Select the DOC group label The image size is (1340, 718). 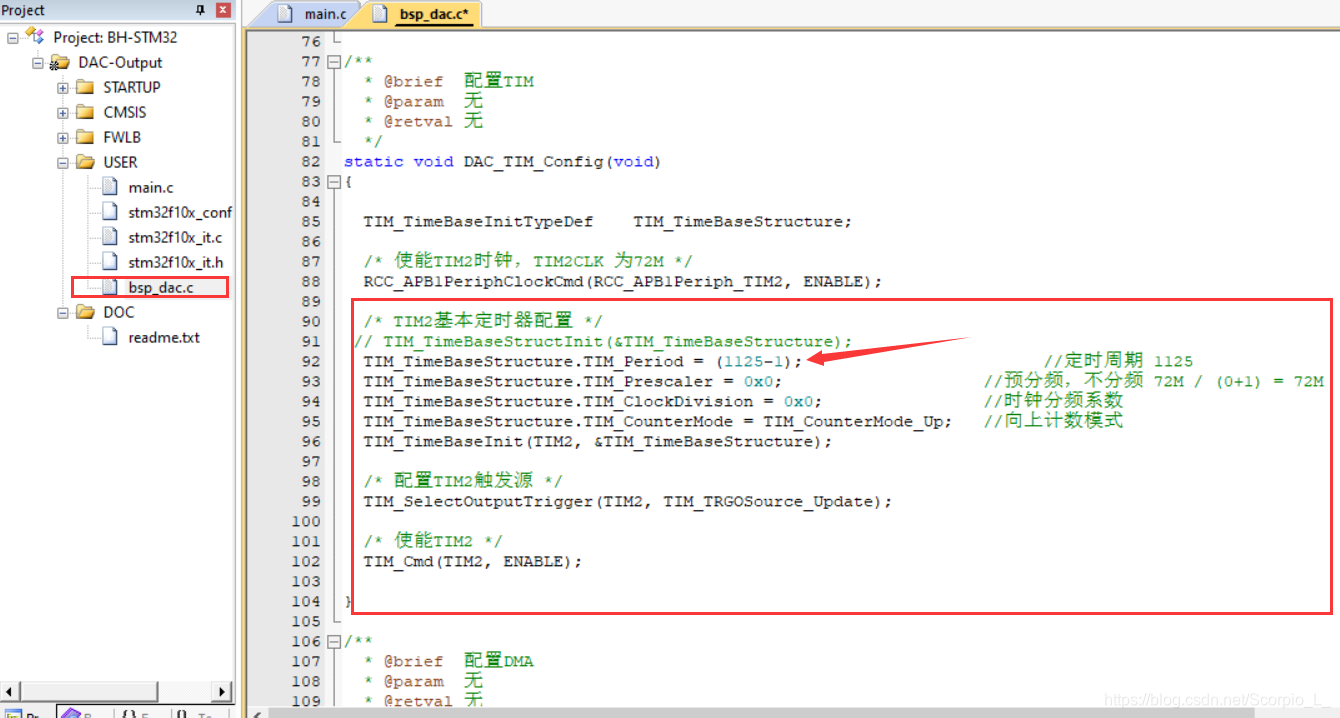coord(119,312)
